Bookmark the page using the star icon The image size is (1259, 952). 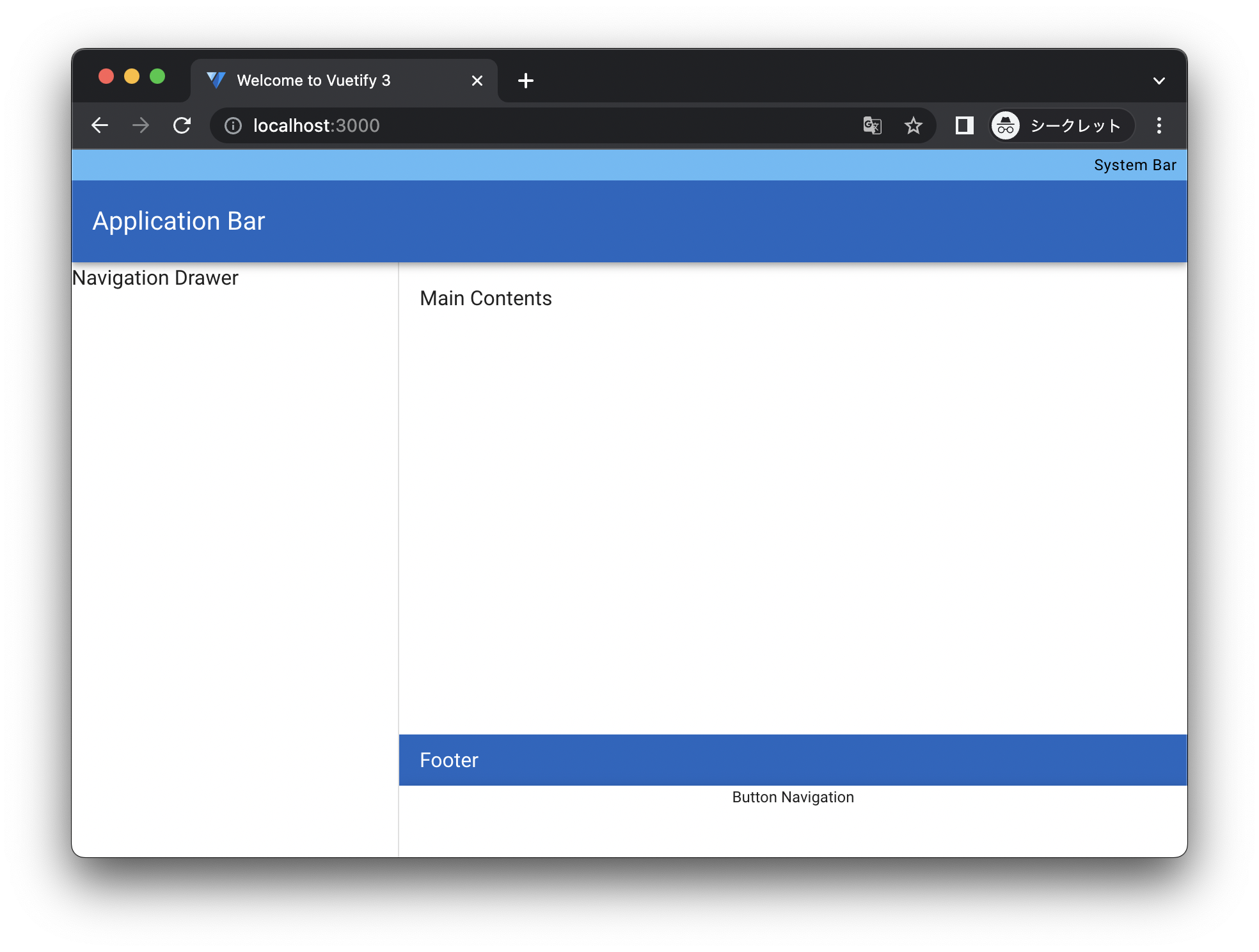pyautogui.click(x=914, y=125)
